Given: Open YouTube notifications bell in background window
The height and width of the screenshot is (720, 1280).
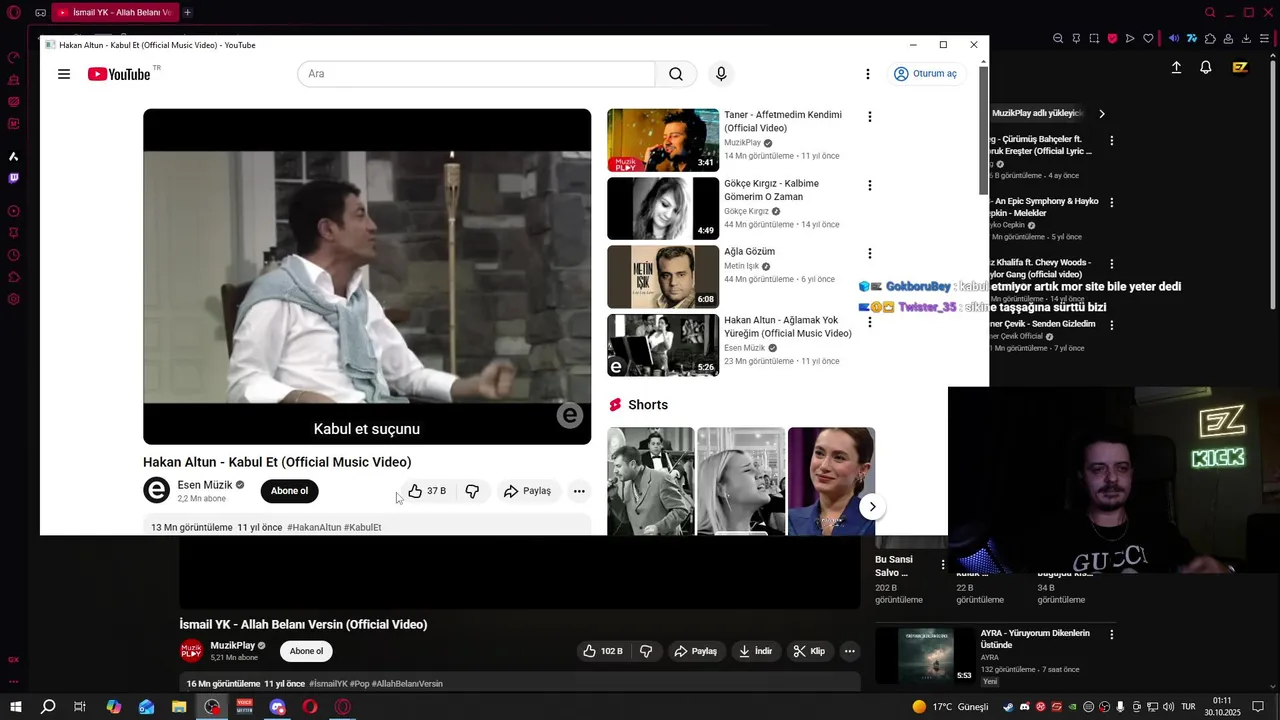Looking at the screenshot, I should click(1206, 67).
